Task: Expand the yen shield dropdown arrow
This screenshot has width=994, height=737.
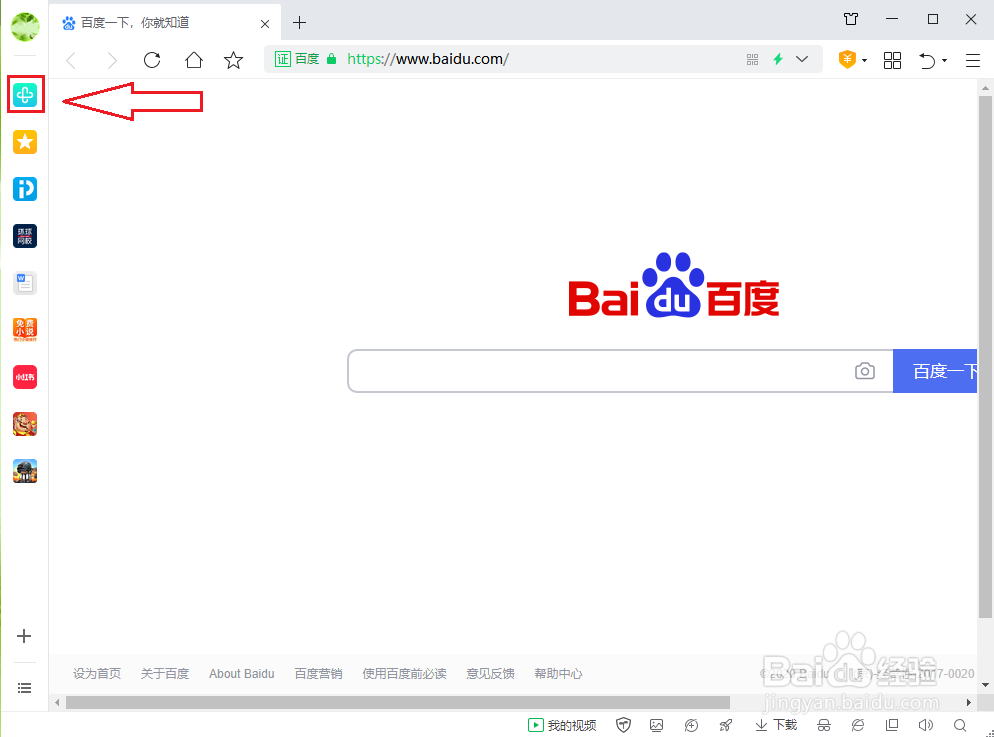Action: [x=865, y=61]
